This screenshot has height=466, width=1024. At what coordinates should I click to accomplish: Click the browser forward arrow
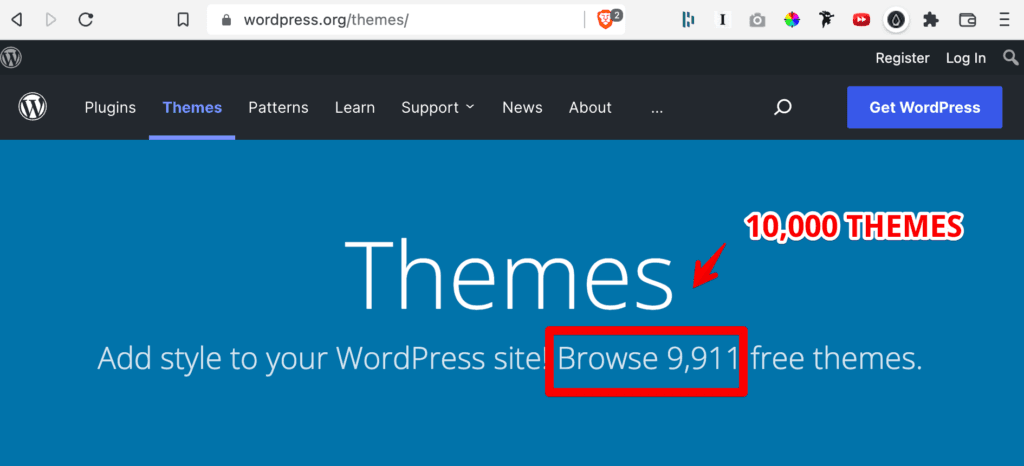coord(51,20)
